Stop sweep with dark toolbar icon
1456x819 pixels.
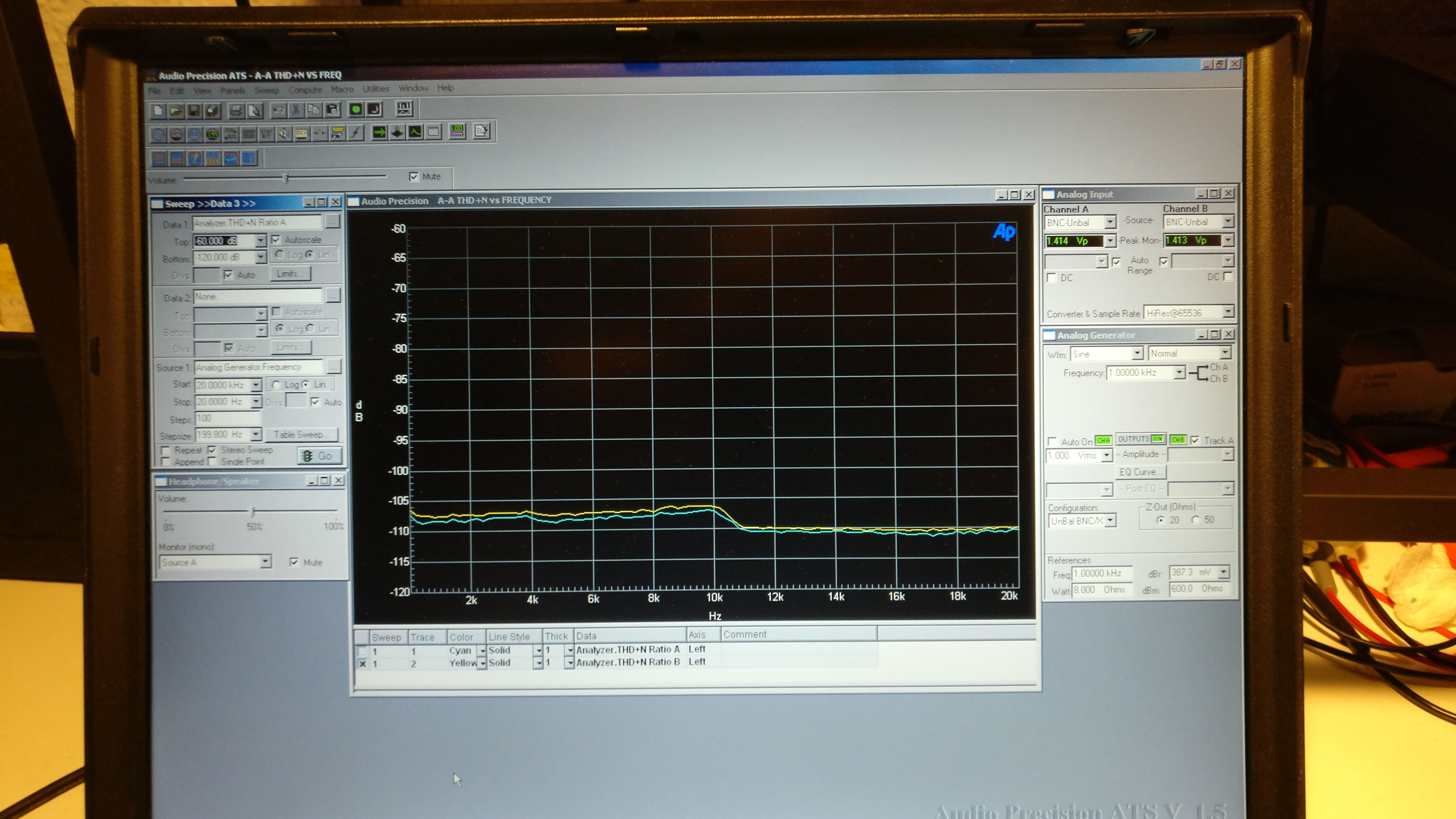click(374, 109)
